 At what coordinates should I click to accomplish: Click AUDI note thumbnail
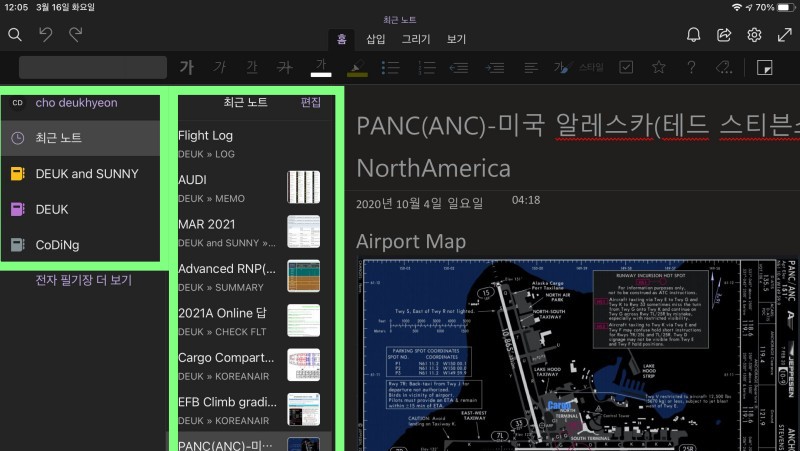click(x=304, y=187)
